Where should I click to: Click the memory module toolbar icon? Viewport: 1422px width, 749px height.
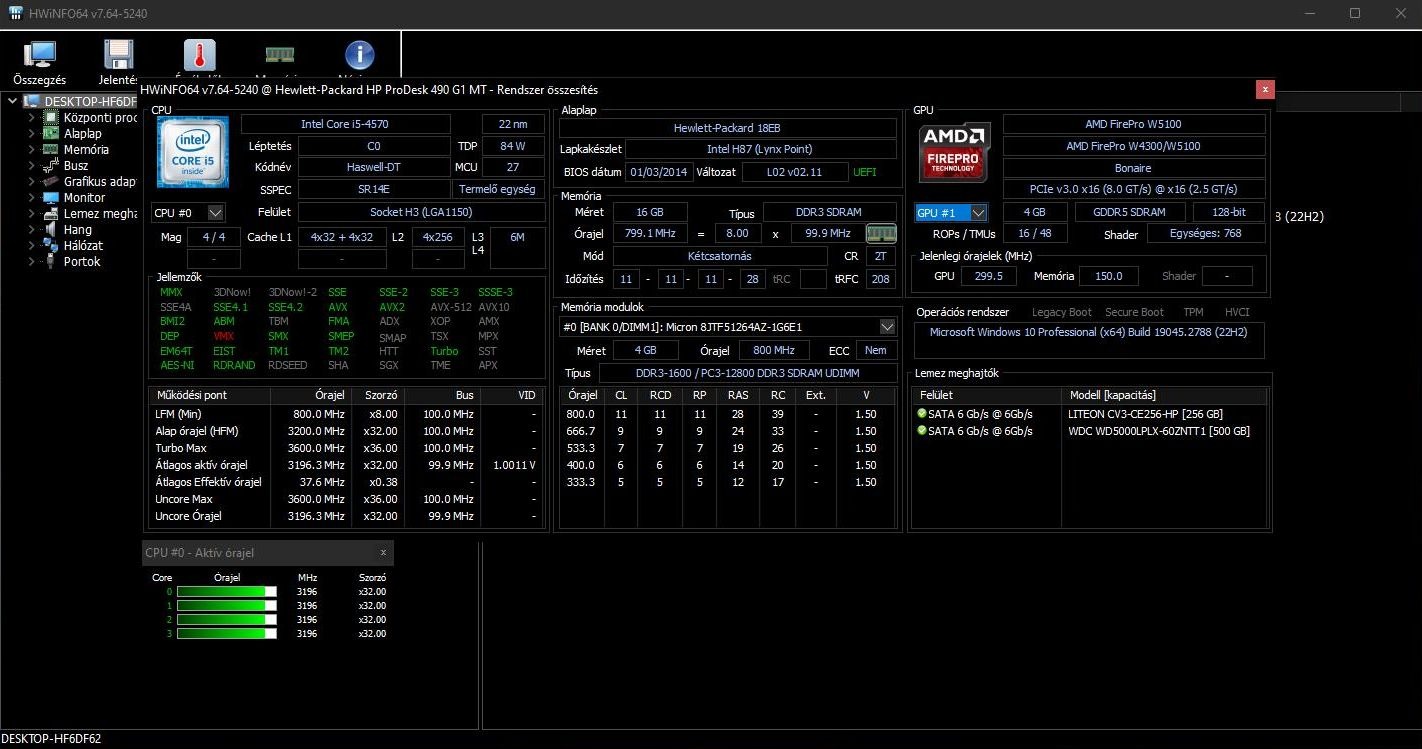[x=279, y=55]
